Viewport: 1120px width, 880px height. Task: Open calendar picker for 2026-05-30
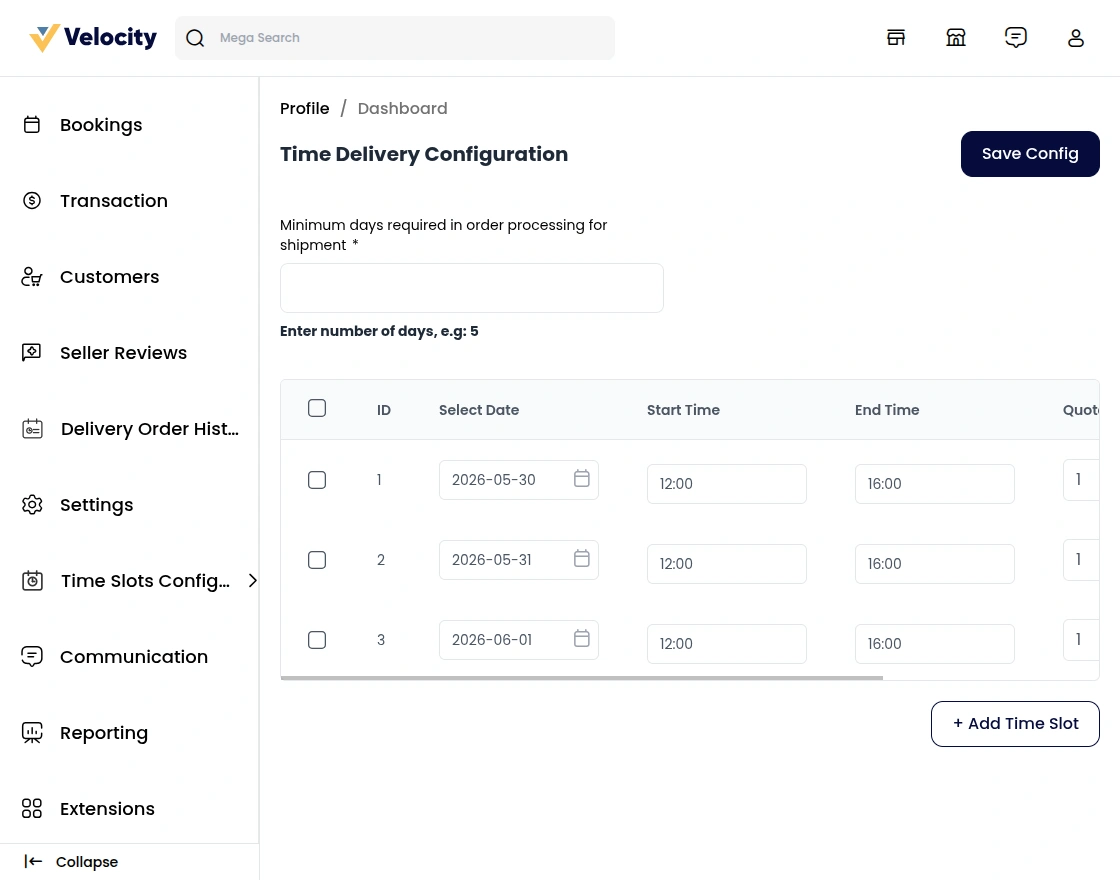pos(582,479)
